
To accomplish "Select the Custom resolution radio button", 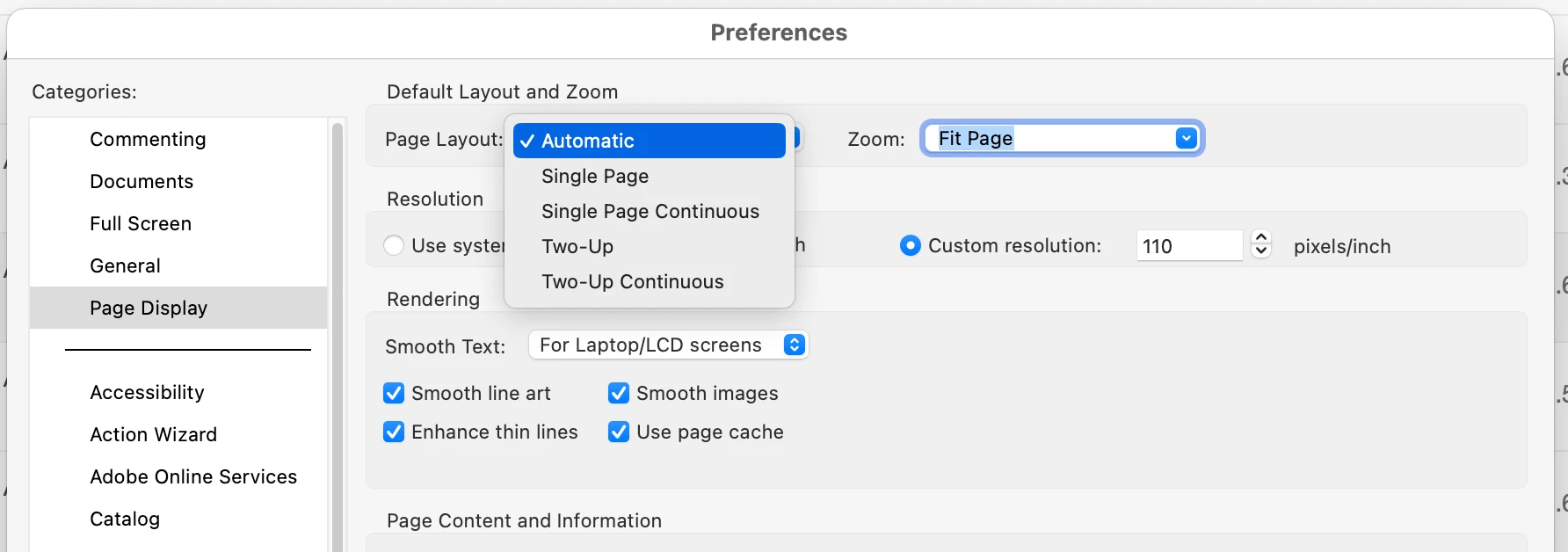I will pyautogui.click(x=911, y=246).
